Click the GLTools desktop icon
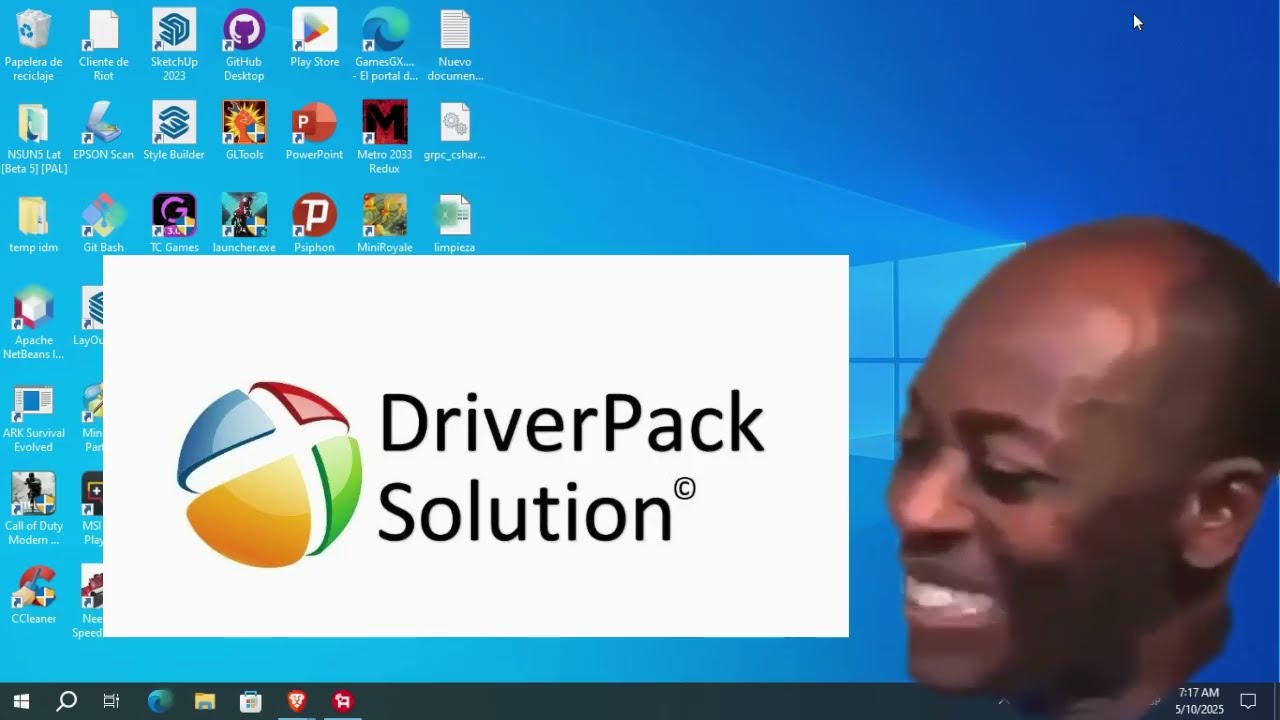Viewport: 1280px width, 720px height. [x=244, y=131]
